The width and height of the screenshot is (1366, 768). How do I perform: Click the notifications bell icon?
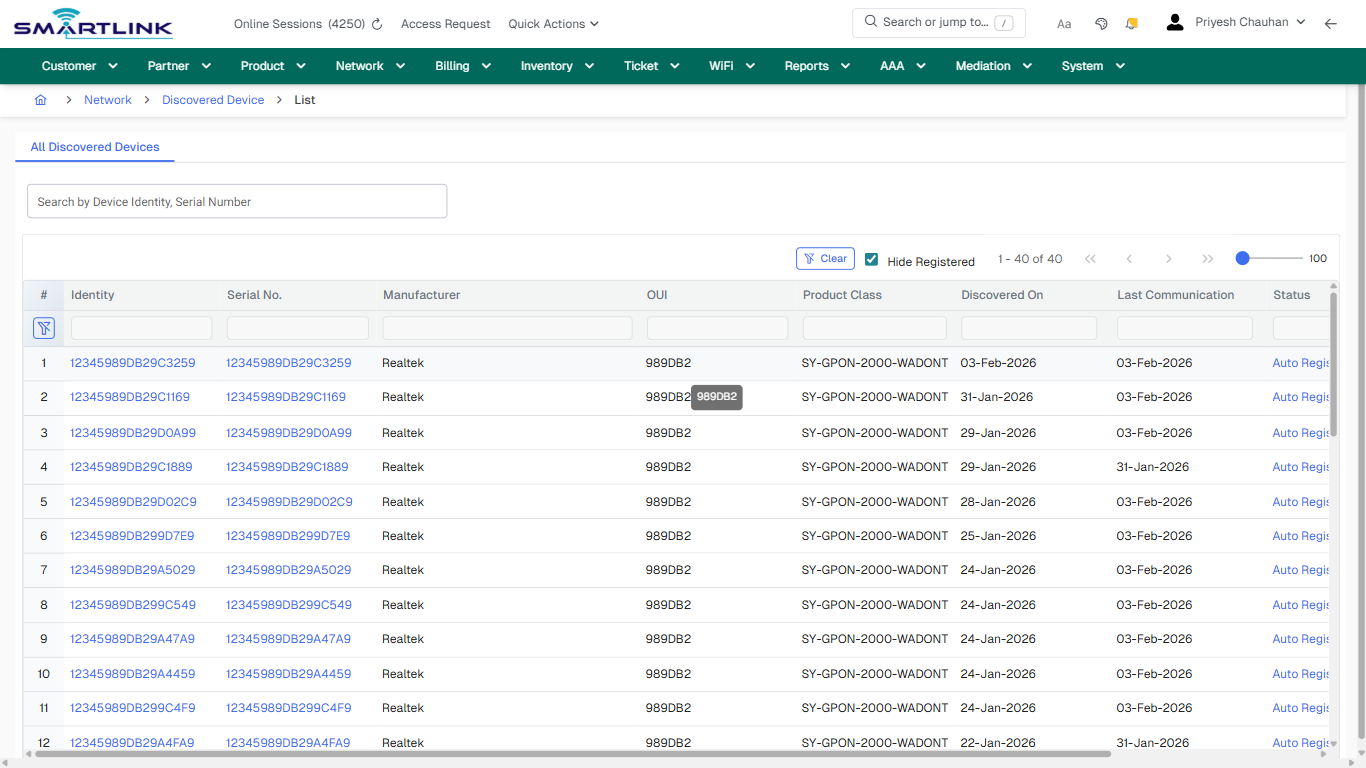pos(1131,23)
